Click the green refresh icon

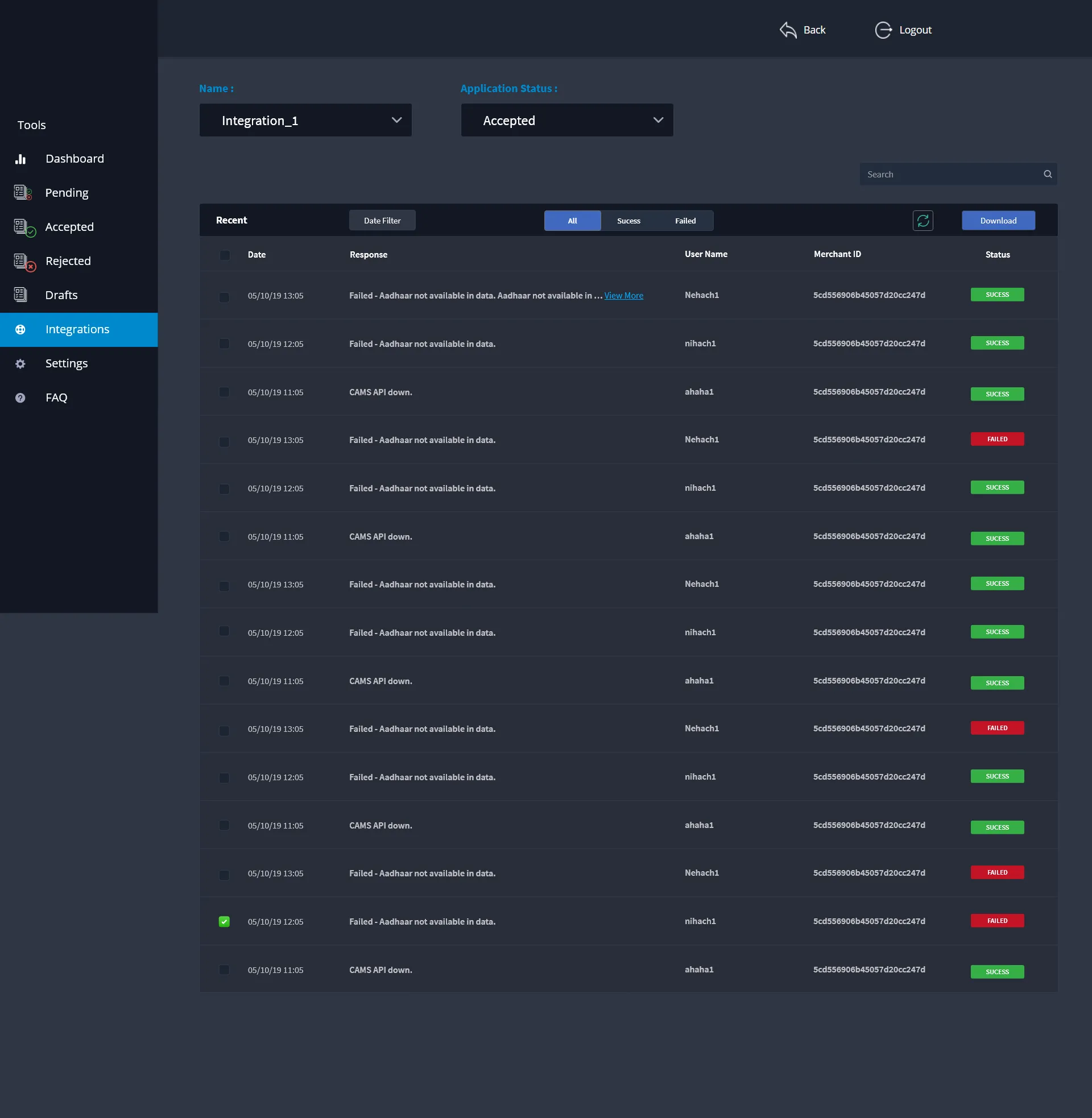pos(923,221)
